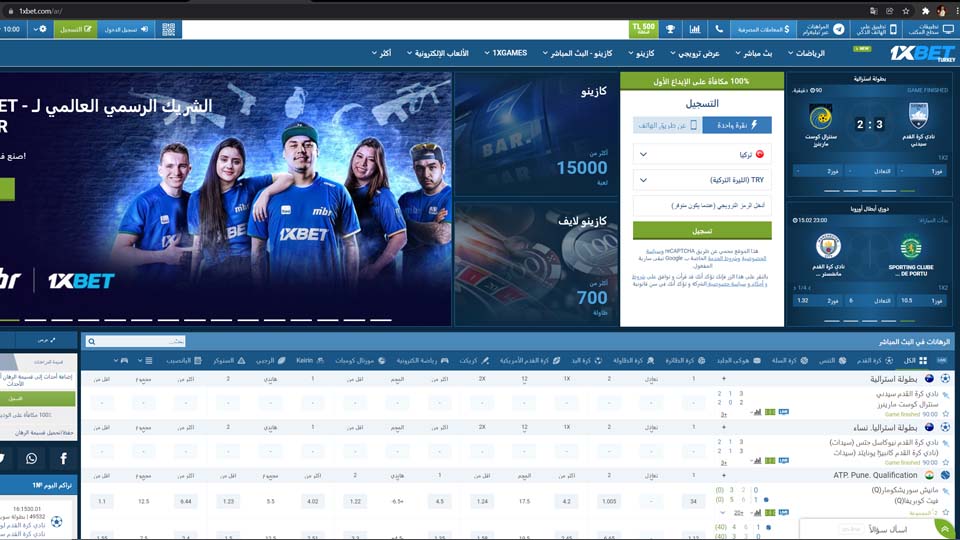The height and width of the screenshot is (540, 960).
Task: Expand the 1XGAMES menu
Action: (x=506, y=53)
